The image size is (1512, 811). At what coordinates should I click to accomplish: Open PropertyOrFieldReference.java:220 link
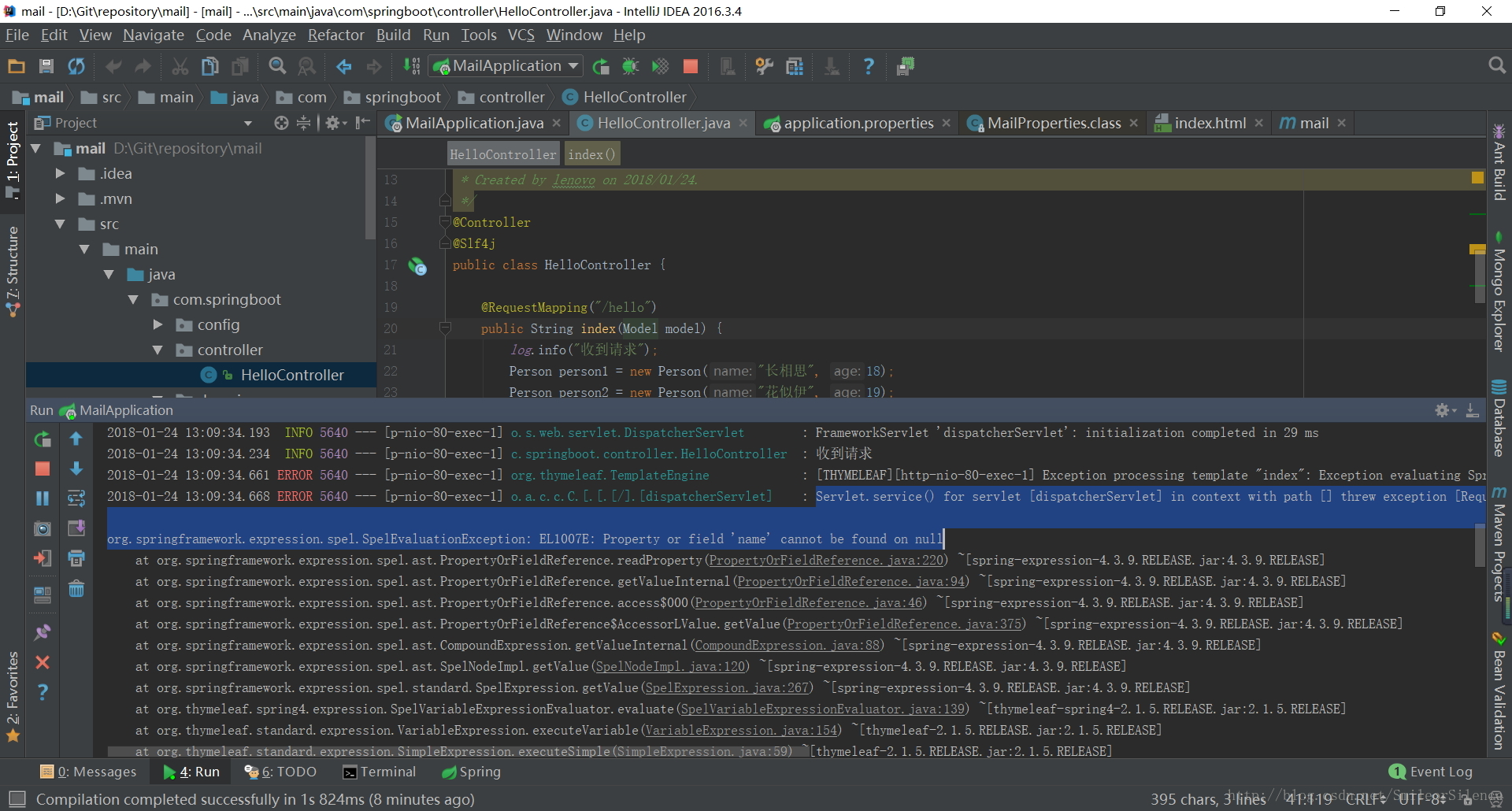click(826, 560)
